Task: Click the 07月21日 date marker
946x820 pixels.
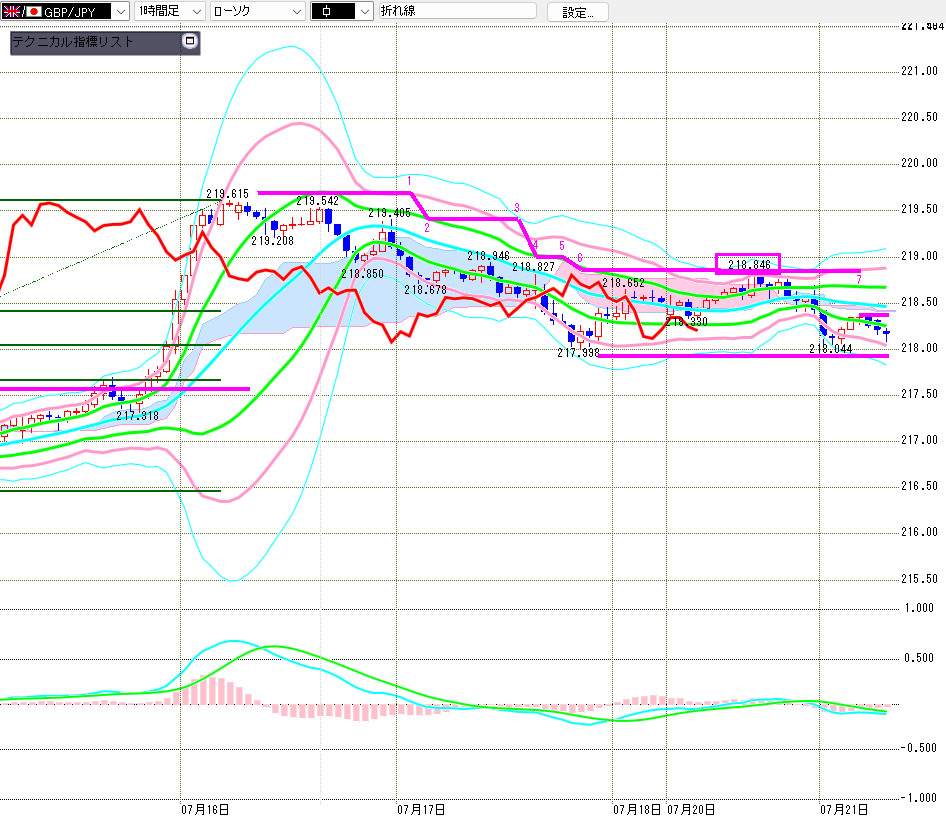Action: pos(843,810)
